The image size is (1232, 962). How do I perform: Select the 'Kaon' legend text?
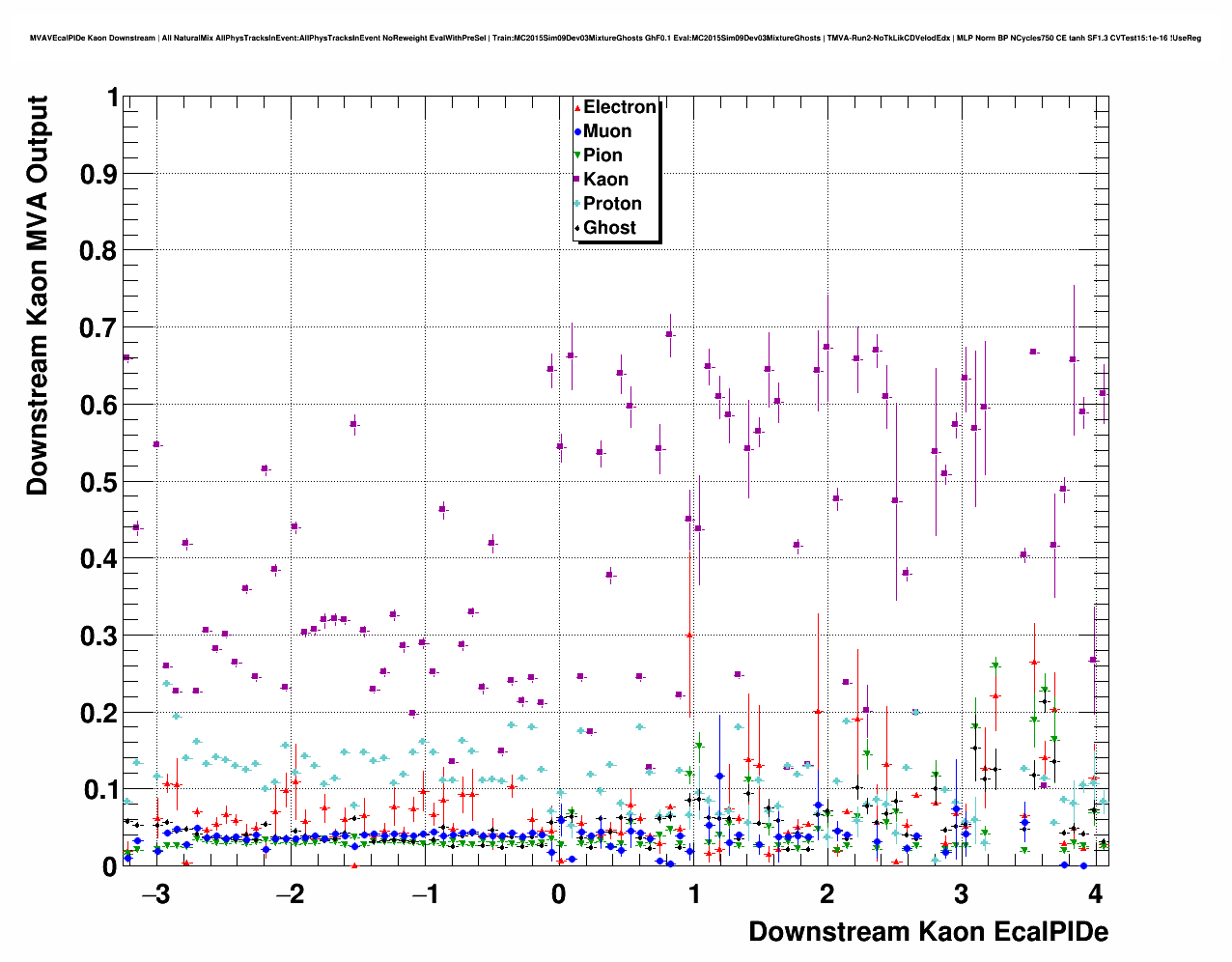click(x=605, y=180)
